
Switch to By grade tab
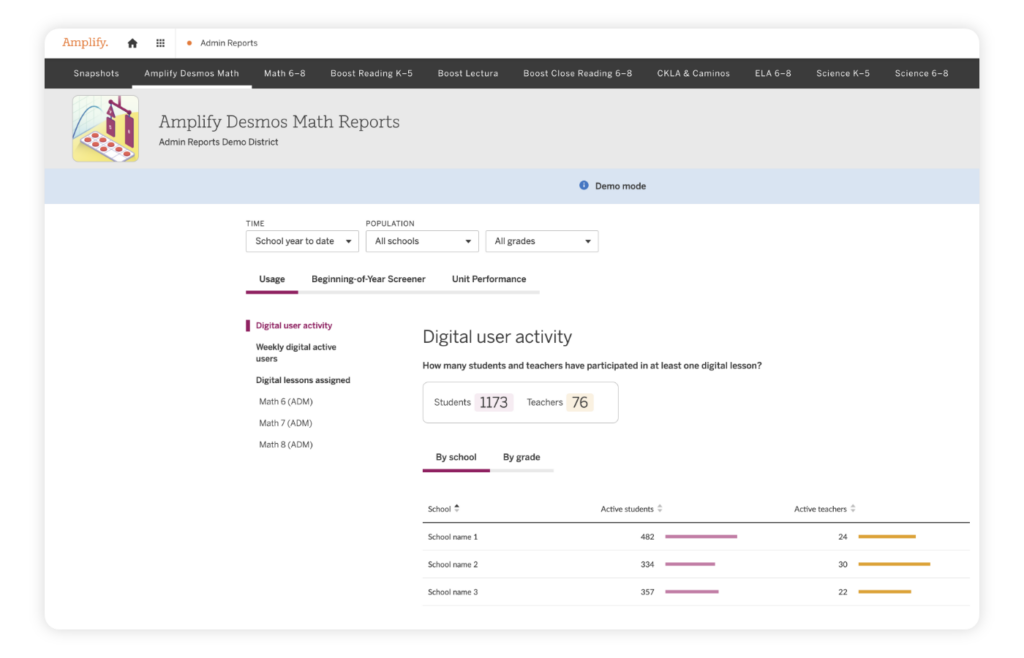[521, 457]
